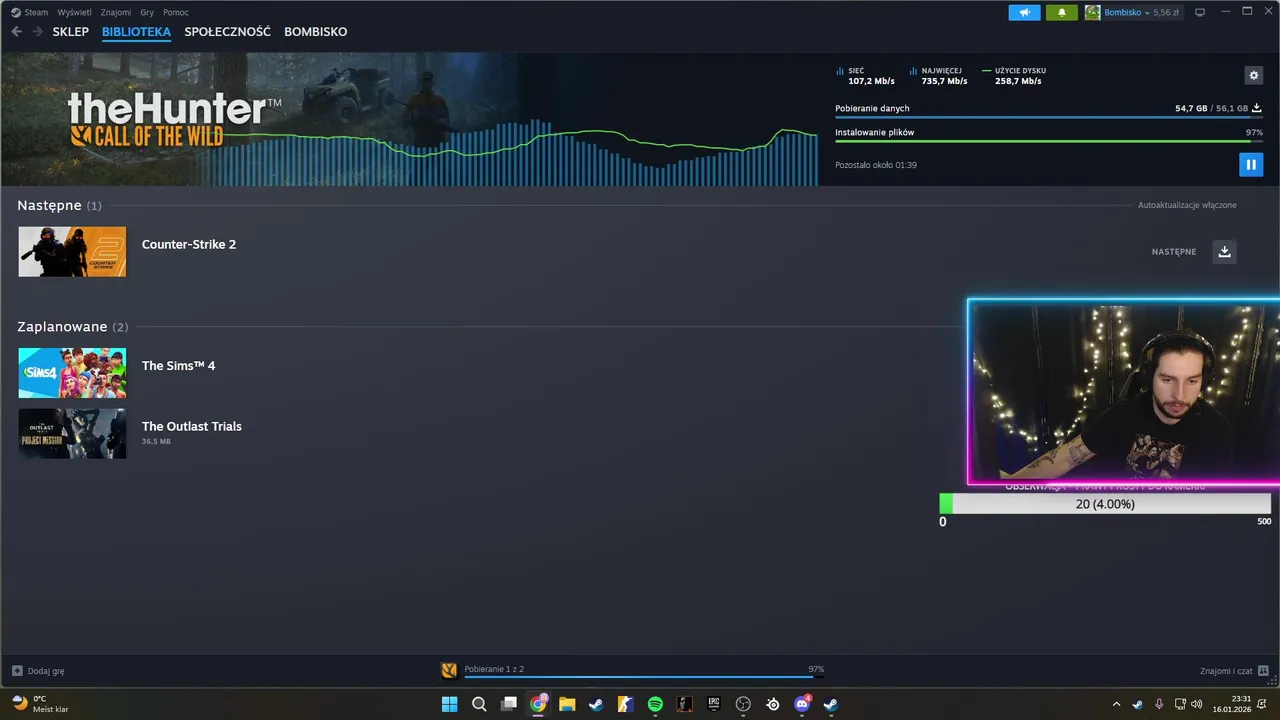Open the announcements megaphone button
Viewport: 1280px width, 720px height.
coord(1024,12)
